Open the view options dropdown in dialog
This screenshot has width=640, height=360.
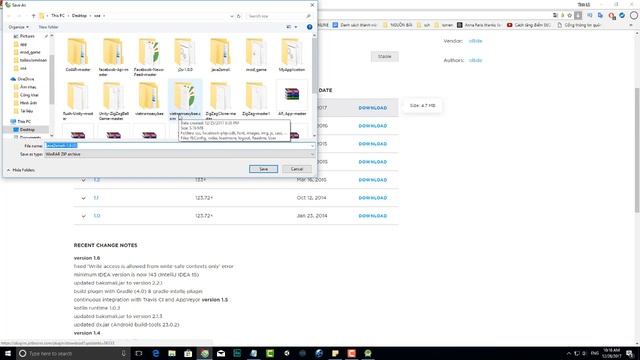pyautogui.click(x=296, y=27)
